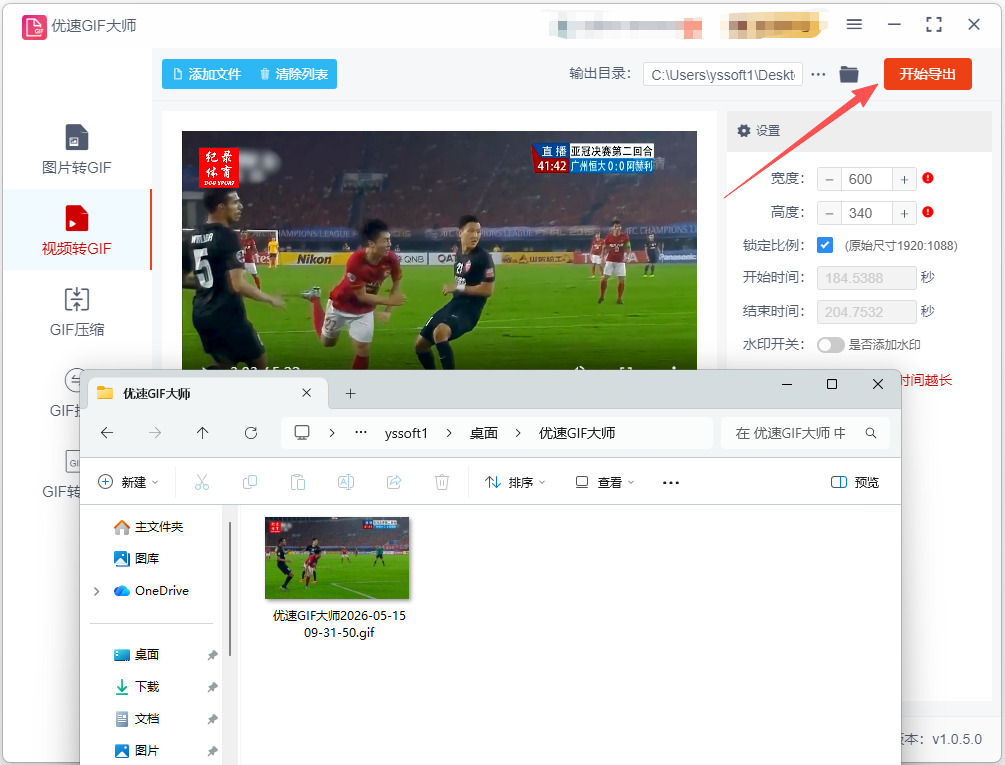The height and width of the screenshot is (765, 1005).
Task: Select 主文件夹 in navigation pane
Action: [x=149, y=527]
